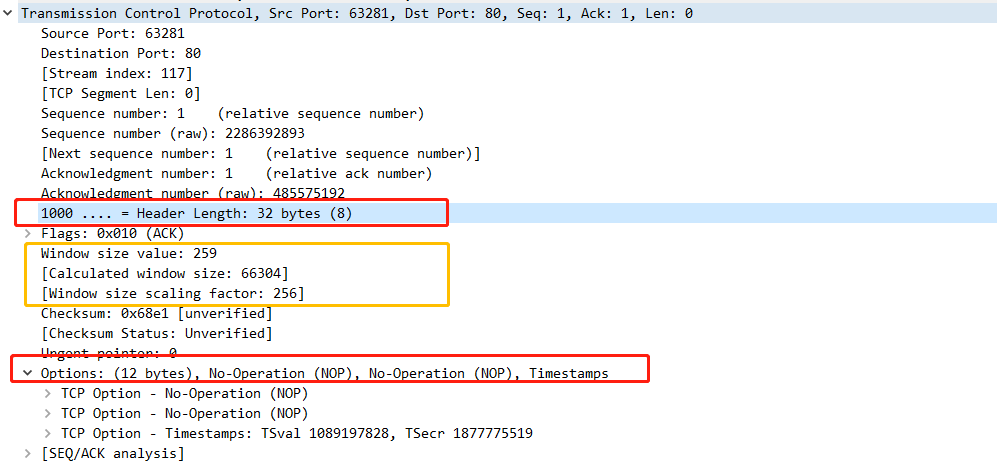Screen dimensions: 997x464
Task: Select the Options (12 bytes) row text
Action: [325, 373]
